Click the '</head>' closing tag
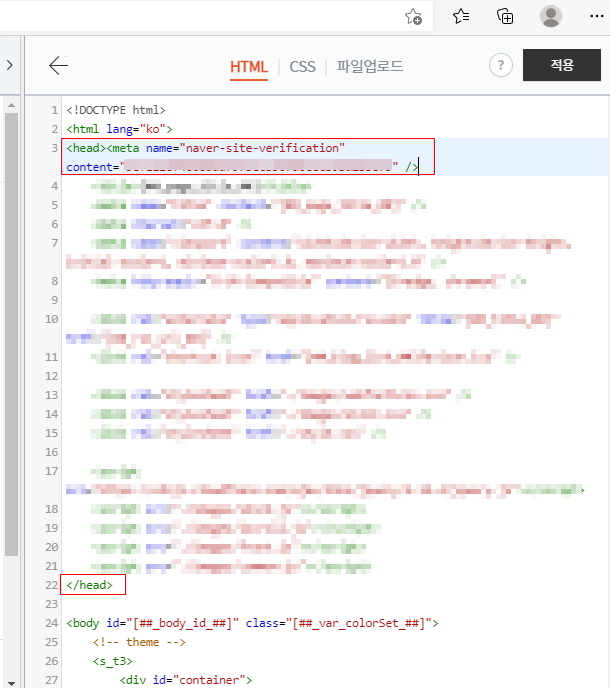Viewport: 610px width, 689px height. click(x=90, y=585)
